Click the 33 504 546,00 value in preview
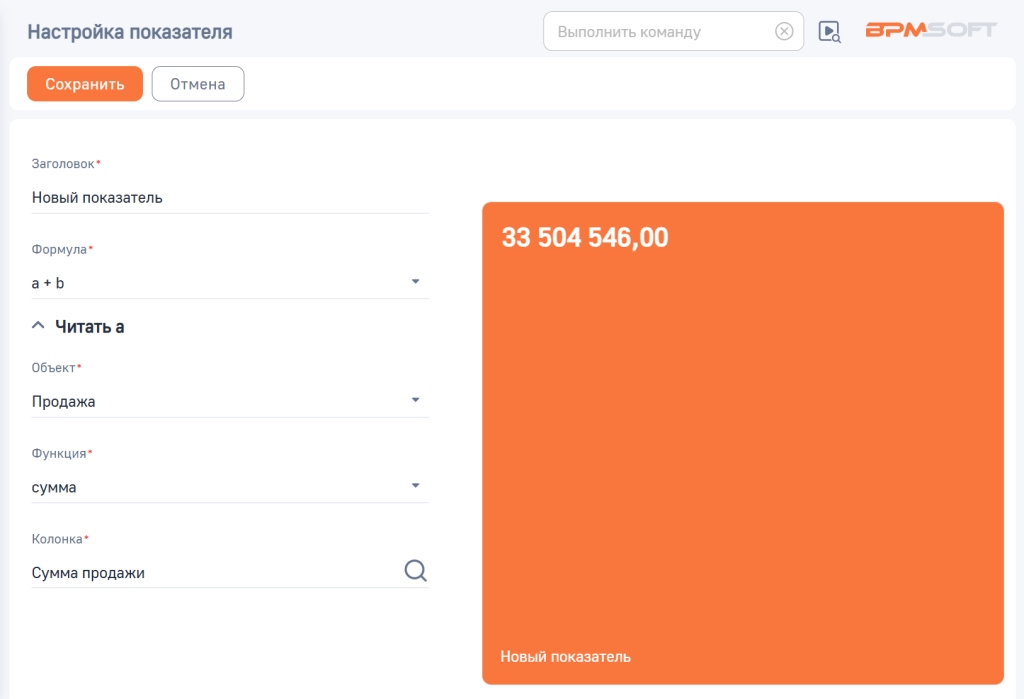Image resolution: width=1024 pixels, height=699 pixels. click(x=584, y=238)
